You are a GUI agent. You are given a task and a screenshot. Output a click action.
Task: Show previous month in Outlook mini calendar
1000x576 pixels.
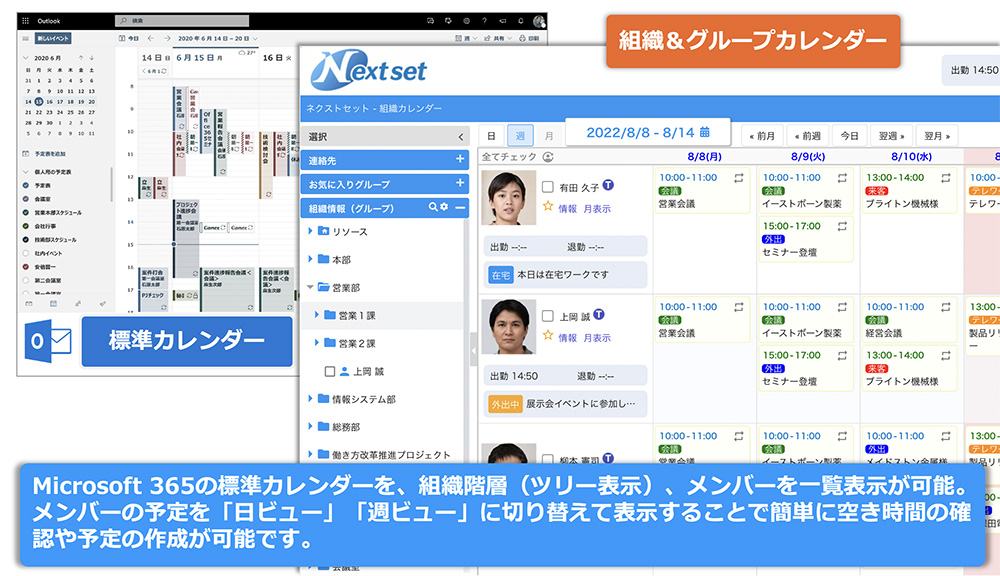(81, 58)
